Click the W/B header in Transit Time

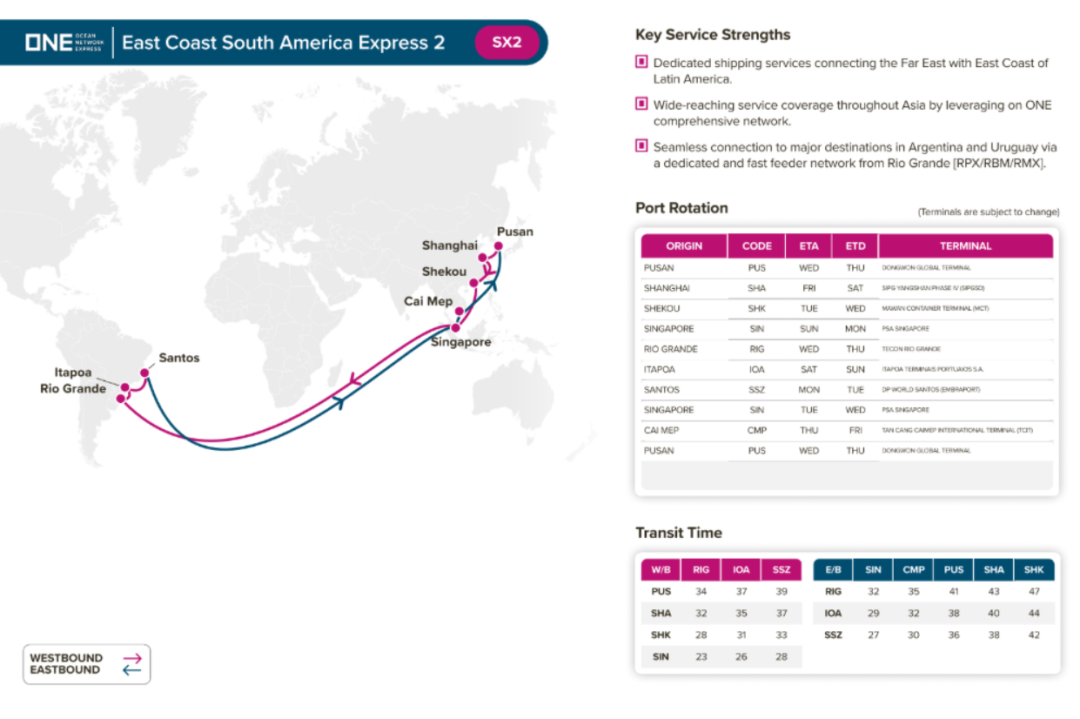pos(660,569)
